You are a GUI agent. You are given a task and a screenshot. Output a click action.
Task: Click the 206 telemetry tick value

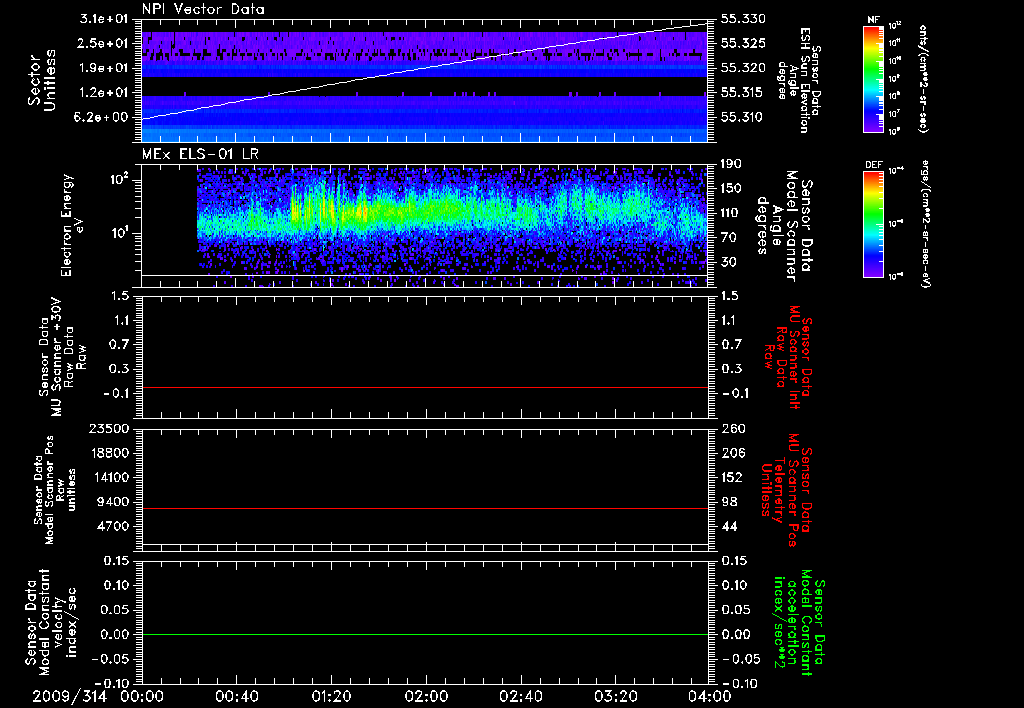(731, 453)
